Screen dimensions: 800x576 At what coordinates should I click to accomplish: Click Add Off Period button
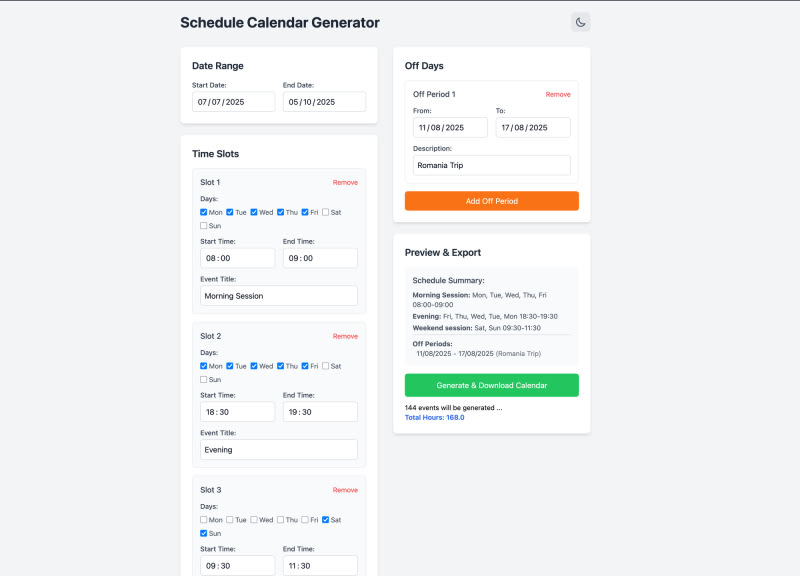click(x=491, y=201)
